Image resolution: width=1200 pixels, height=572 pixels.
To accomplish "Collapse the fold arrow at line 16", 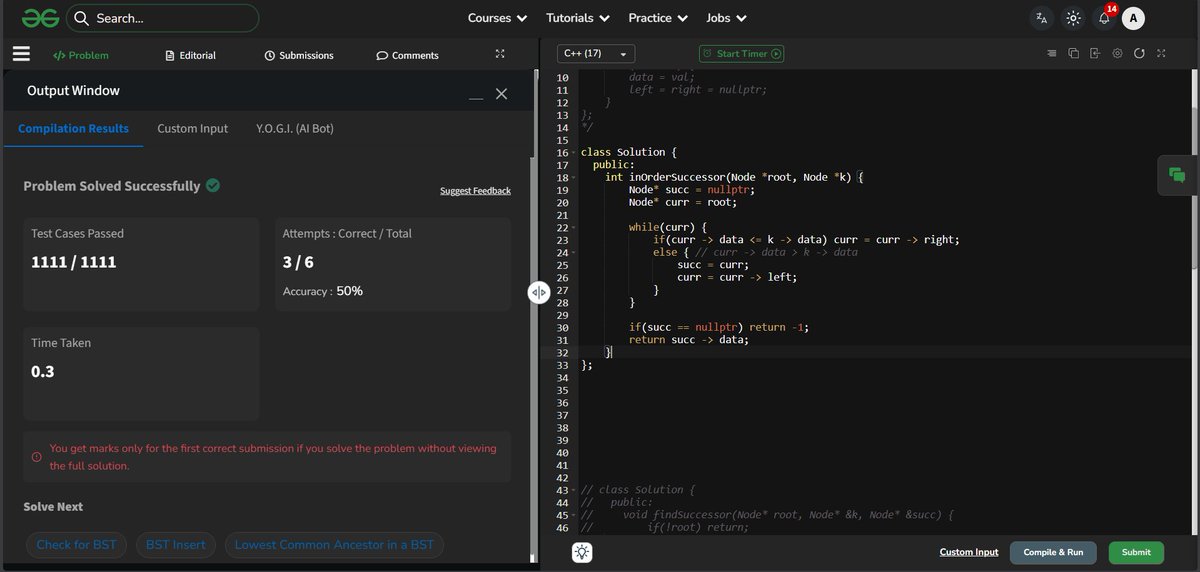I will [x=573, y=152].
